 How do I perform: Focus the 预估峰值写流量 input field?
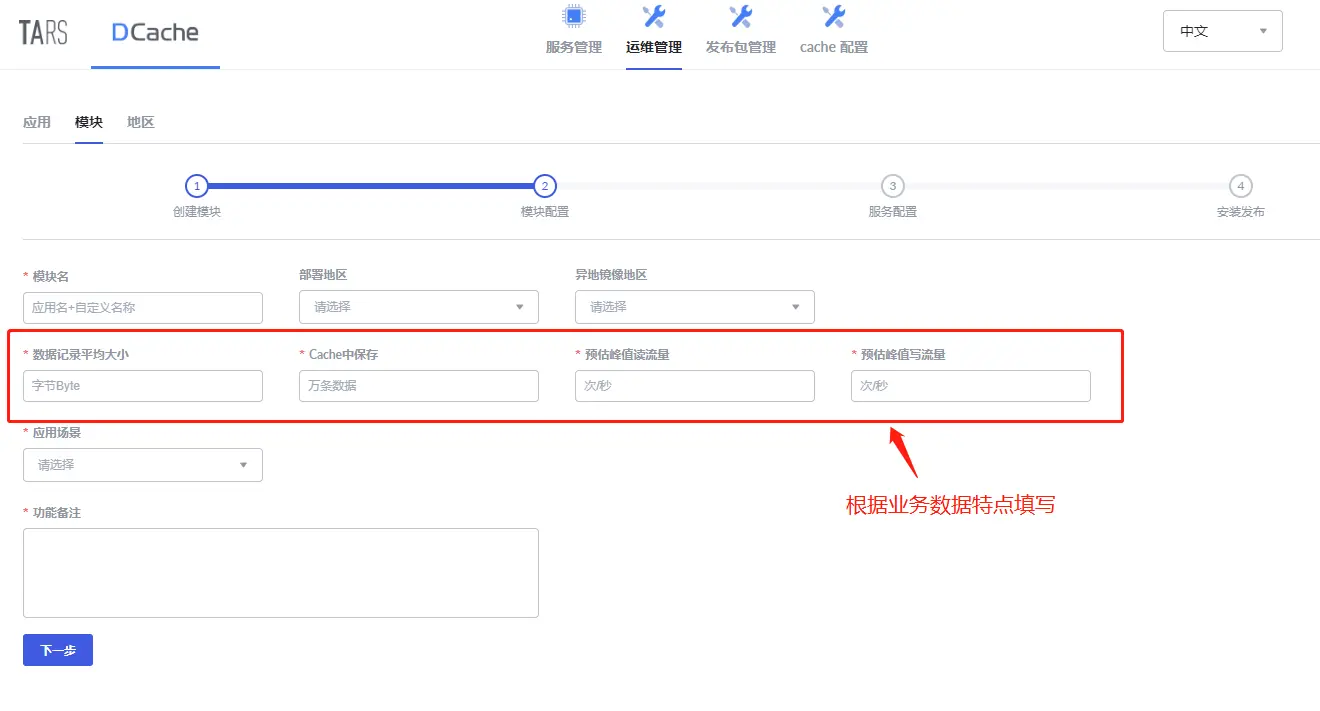pyautogui.click(x=971, y=386)
